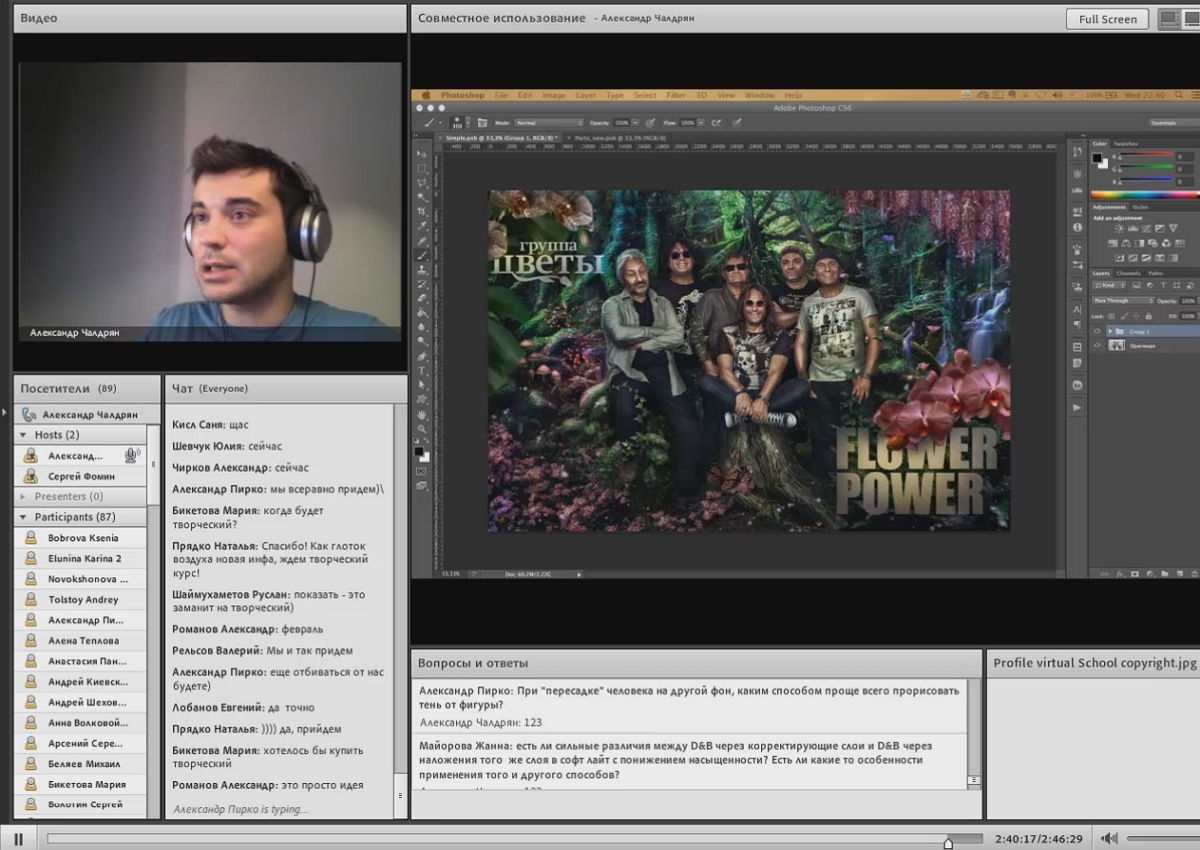Open Photoshop Window menu
Screen dimensions: 1200x850
[759, 95]
